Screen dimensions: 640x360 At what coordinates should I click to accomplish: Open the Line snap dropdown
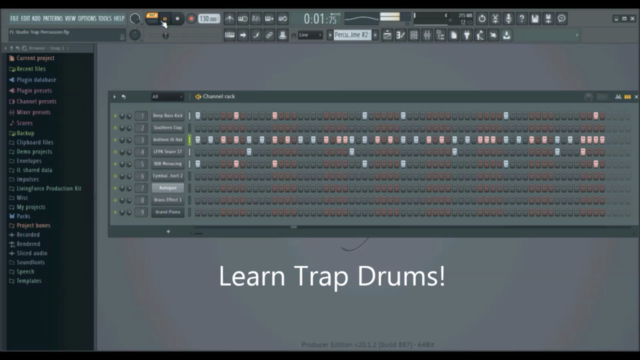tap(310, 35)
